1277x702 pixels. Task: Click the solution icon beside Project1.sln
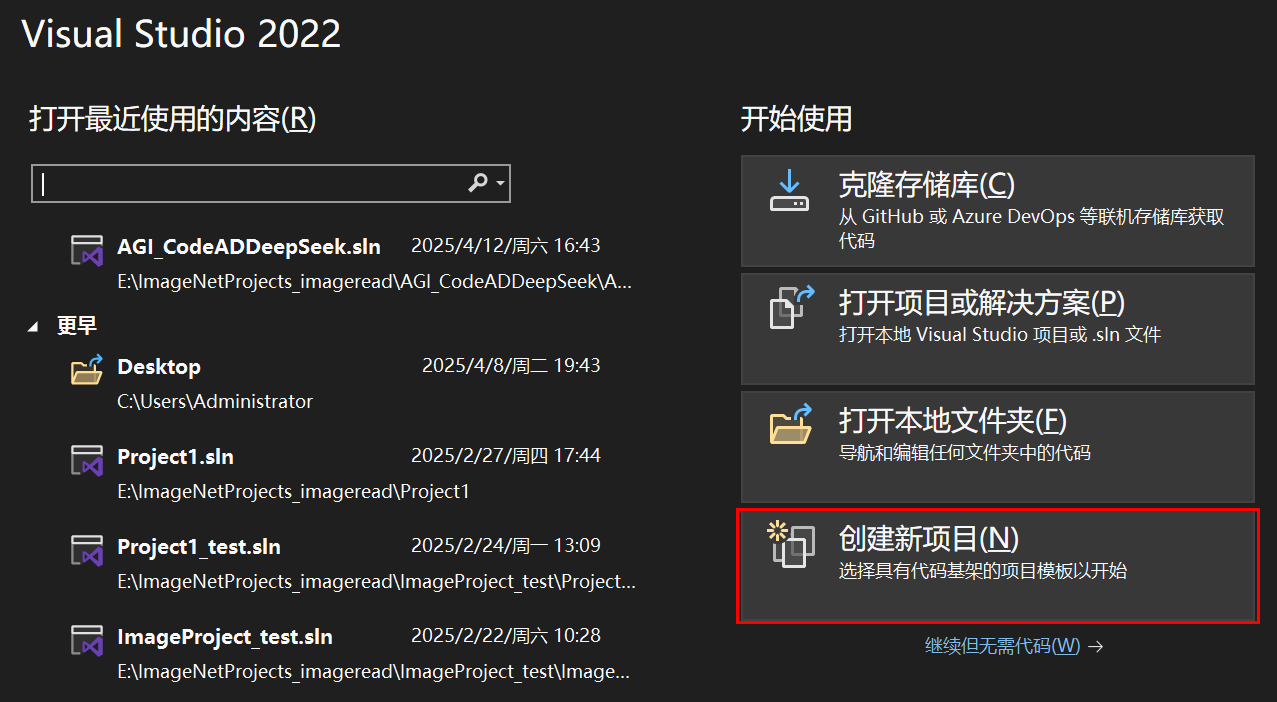coord(87,461)
